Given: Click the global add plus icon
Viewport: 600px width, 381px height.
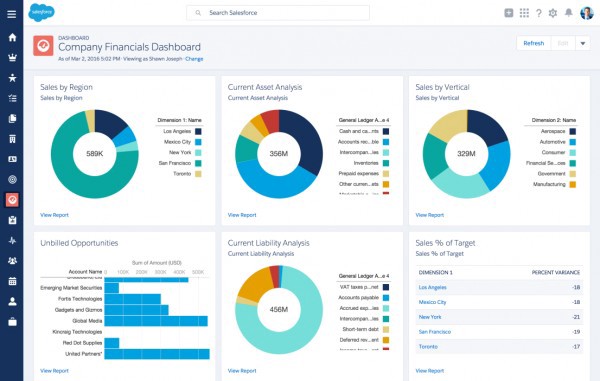Looking at the screenshot, I should (x=509, y=13).
